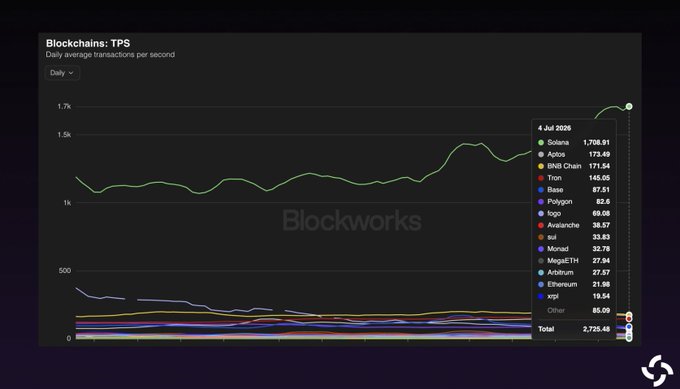Click the Tron red legend dot

pos(541,178)
